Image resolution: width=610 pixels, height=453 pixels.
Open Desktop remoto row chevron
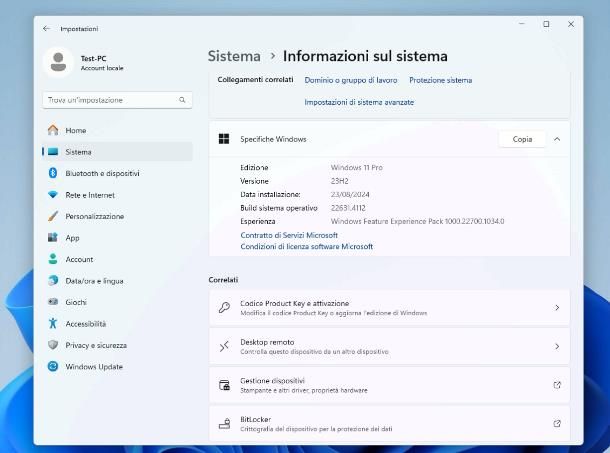557,346
